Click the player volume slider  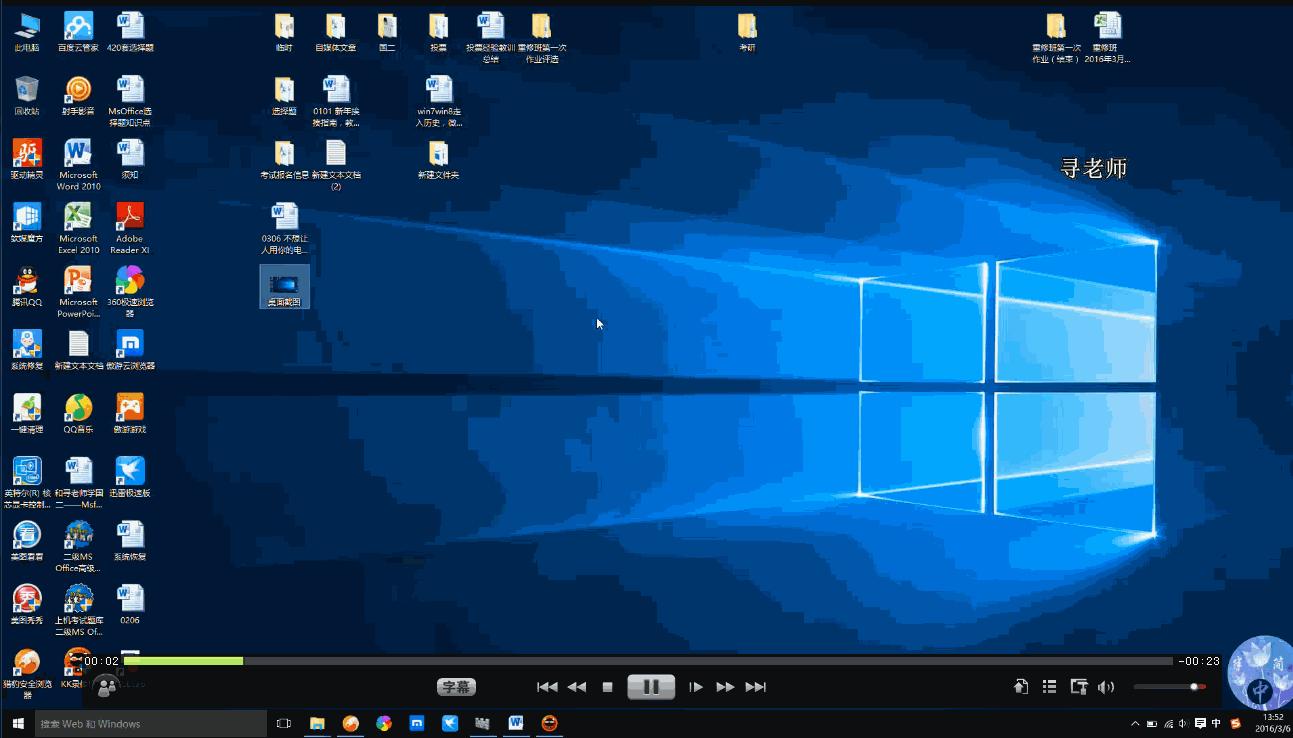[1168, 687]
